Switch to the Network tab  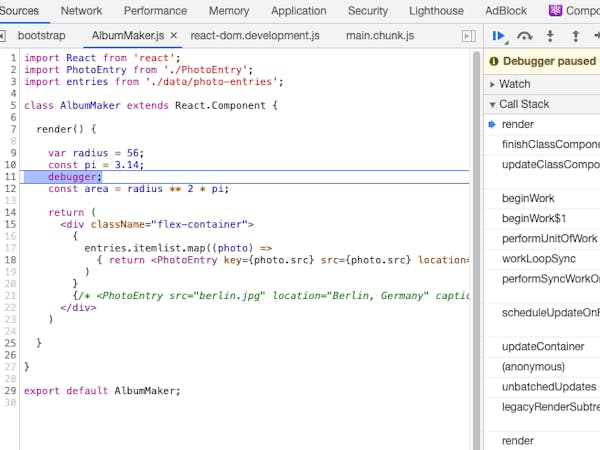82,11
